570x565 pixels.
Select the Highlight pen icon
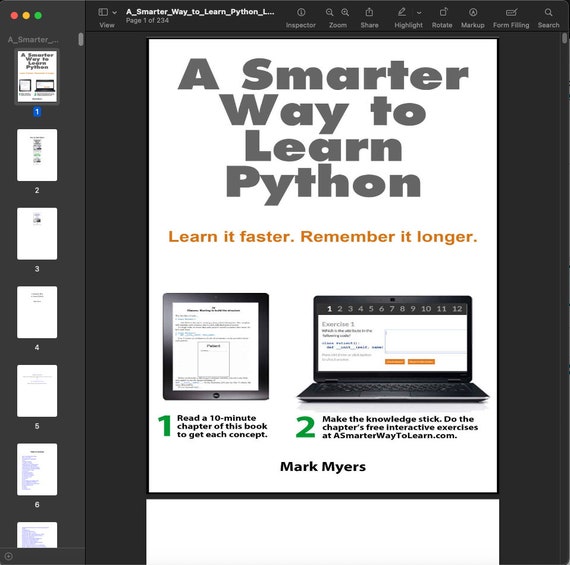click(401, 12)
